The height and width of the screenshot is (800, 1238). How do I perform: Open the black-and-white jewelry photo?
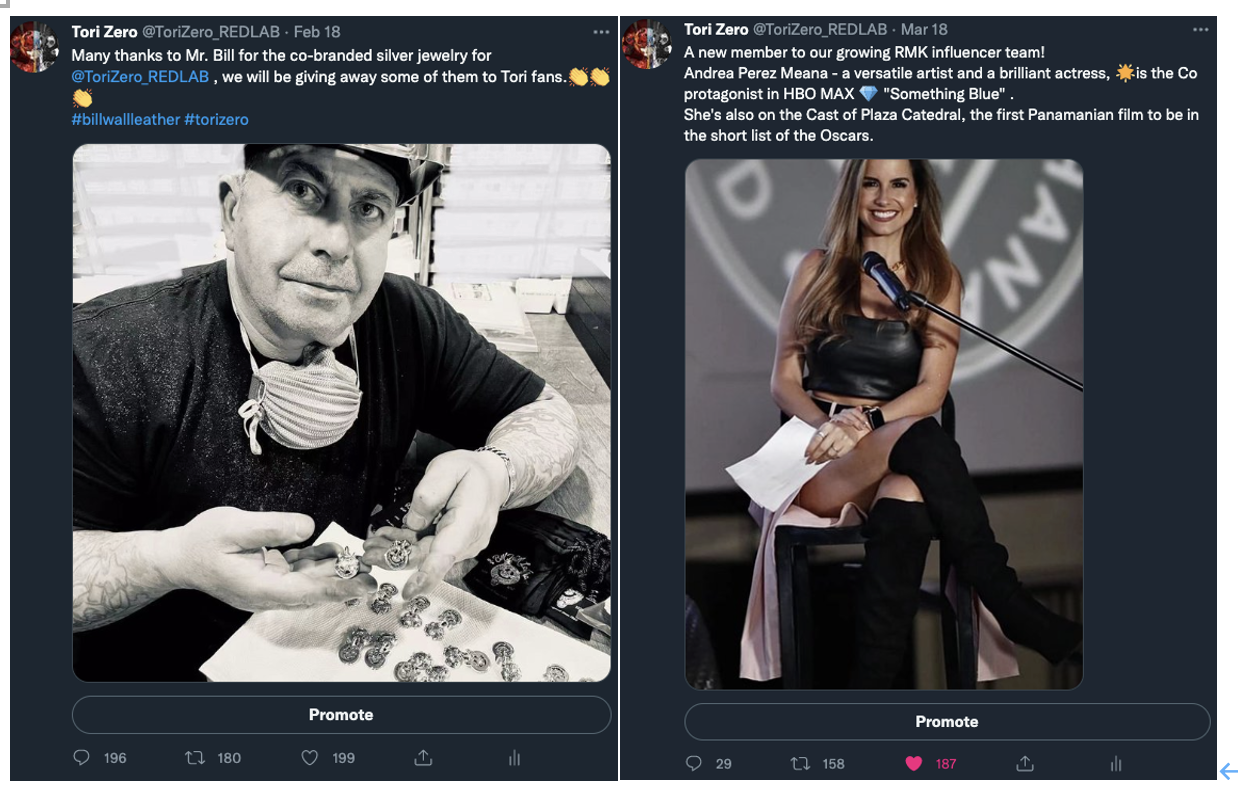click(x=341, y=413)
